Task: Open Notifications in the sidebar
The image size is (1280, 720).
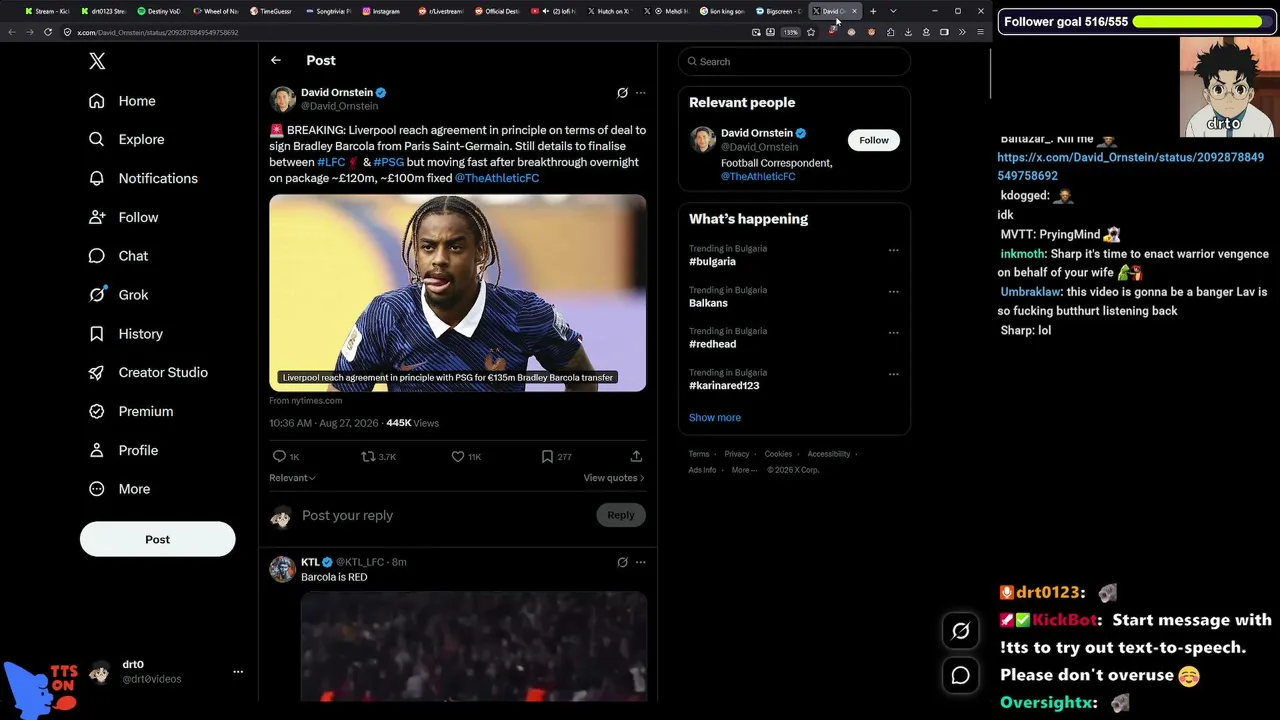Action: pos(143,178)
